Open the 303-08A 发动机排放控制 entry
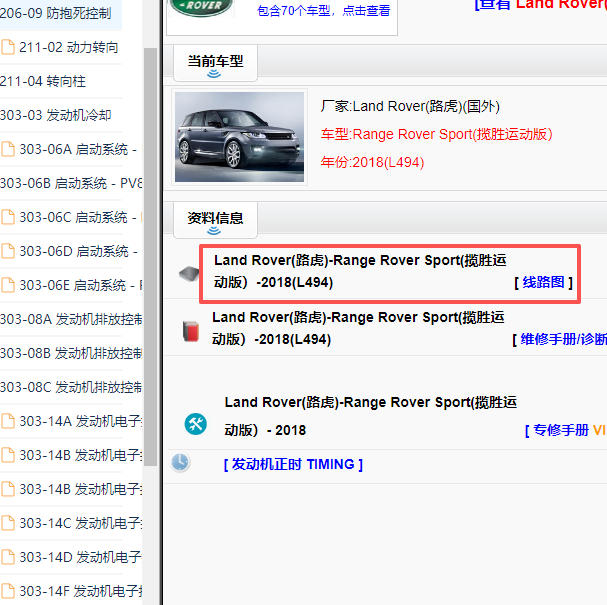The height and width of the screenshot is (605, 607). point(71,319)
